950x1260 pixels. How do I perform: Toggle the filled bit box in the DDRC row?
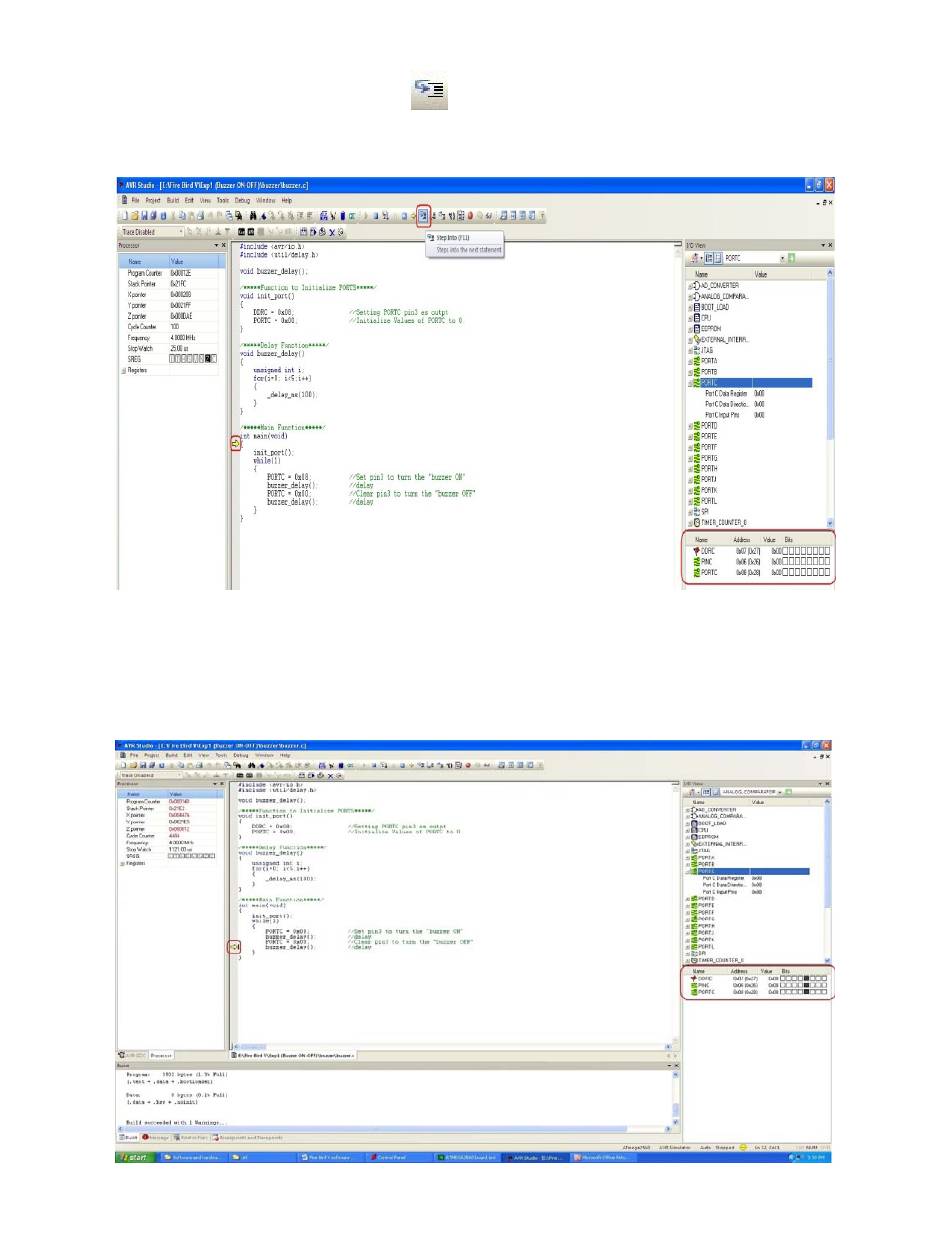pos(806,978)
